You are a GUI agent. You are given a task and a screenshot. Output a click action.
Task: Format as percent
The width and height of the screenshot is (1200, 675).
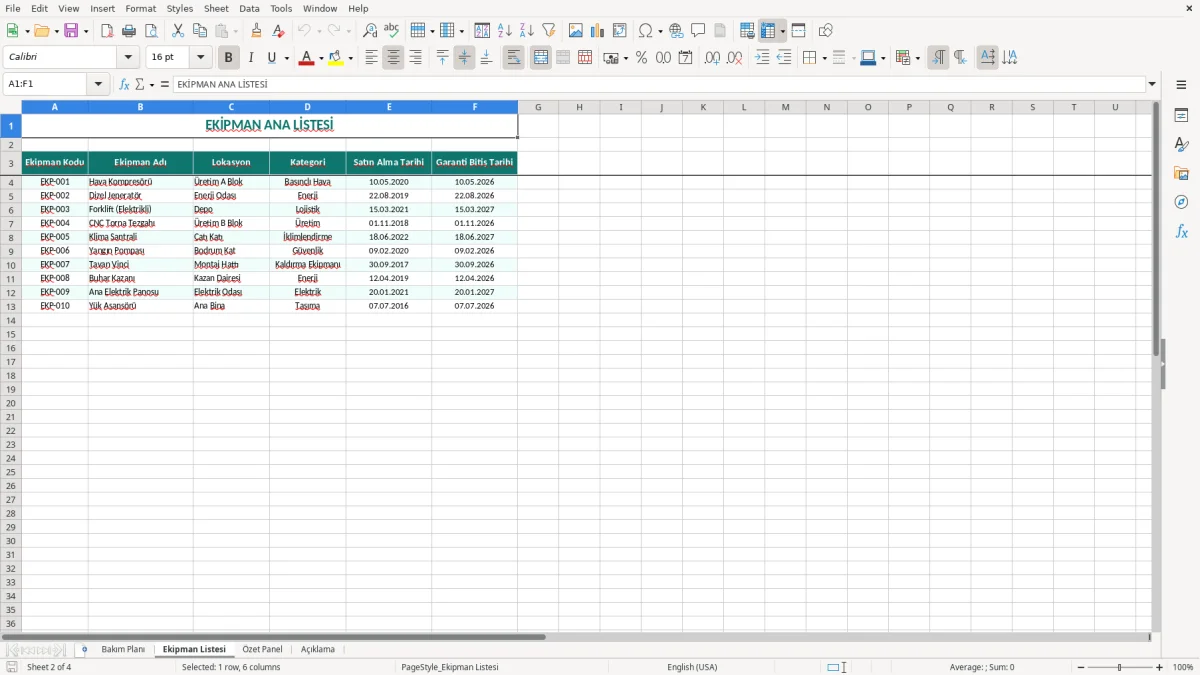point(641,58)
